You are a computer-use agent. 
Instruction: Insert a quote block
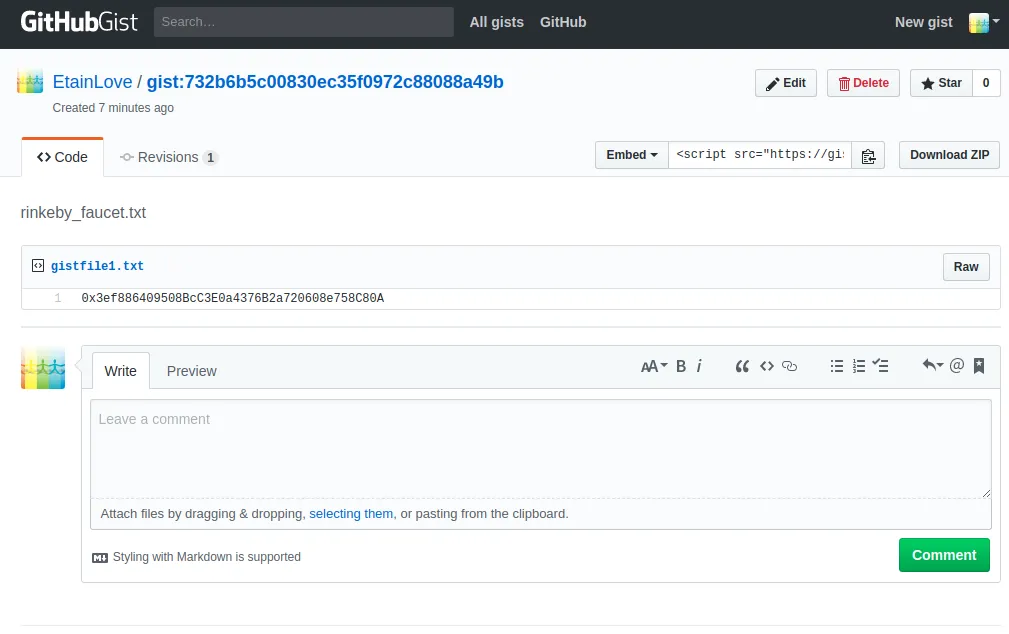tap(742, 366)
